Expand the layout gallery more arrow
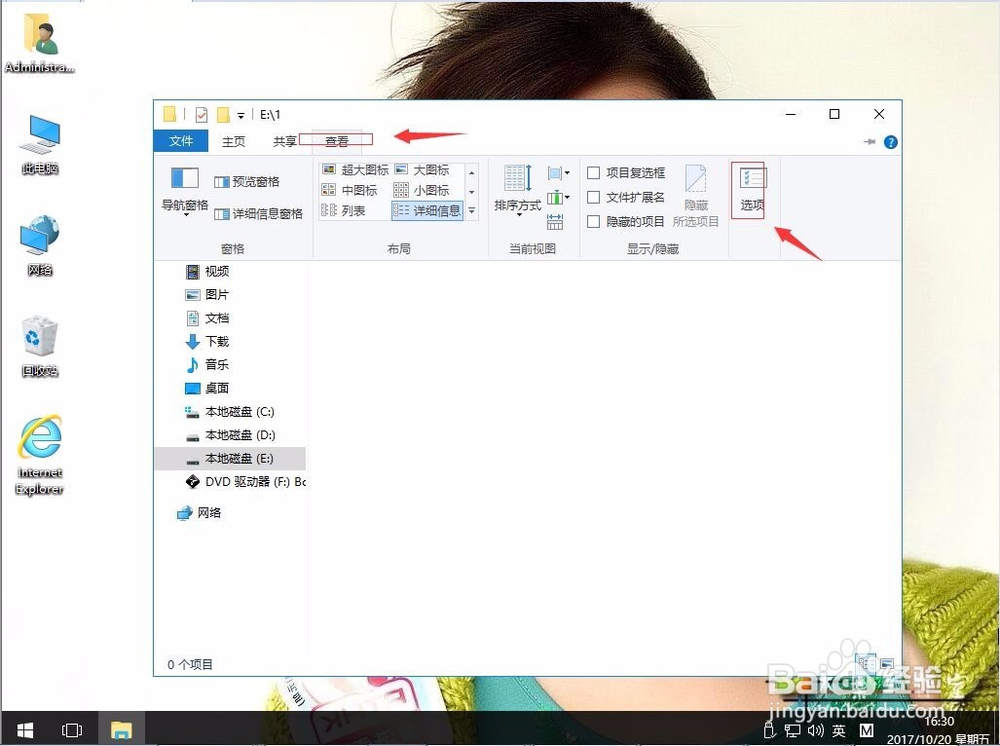Image resolution: width=1000 pixels, height=746 pixels. click(x=472, y=210)
